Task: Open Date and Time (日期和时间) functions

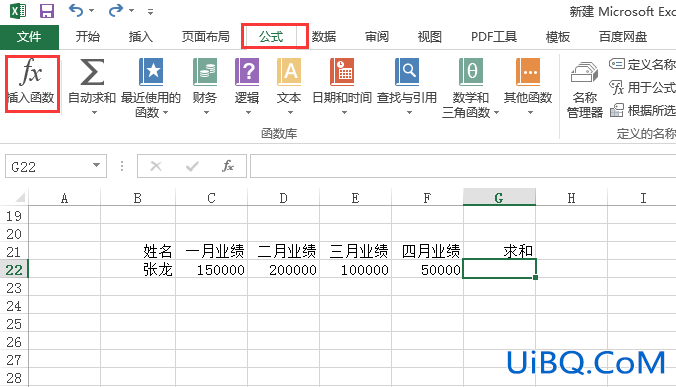Action: pos(342,87)
